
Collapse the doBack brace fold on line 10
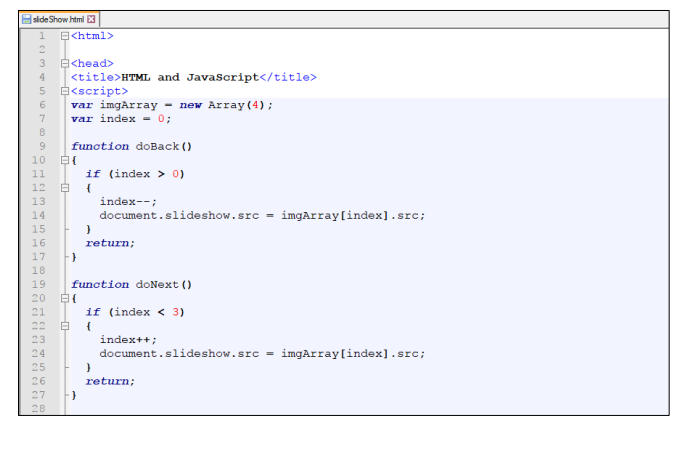65,160
